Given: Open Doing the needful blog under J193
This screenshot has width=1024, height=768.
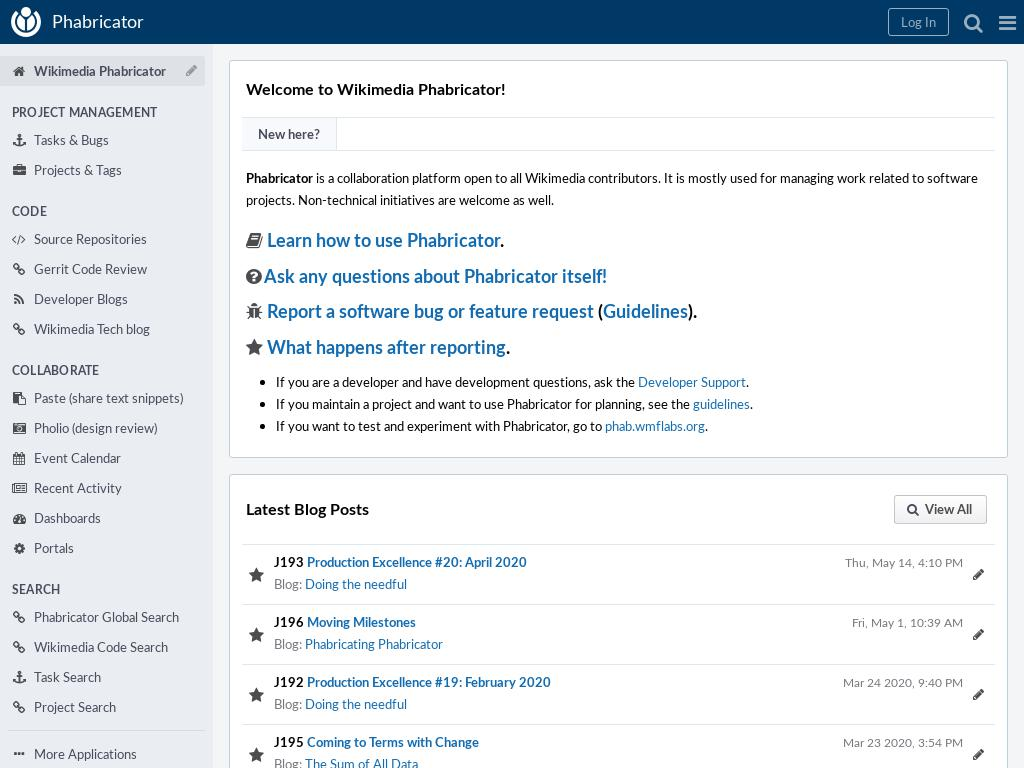Looking at the screenshot, I should pyautogui.click(x=356, y=584).
